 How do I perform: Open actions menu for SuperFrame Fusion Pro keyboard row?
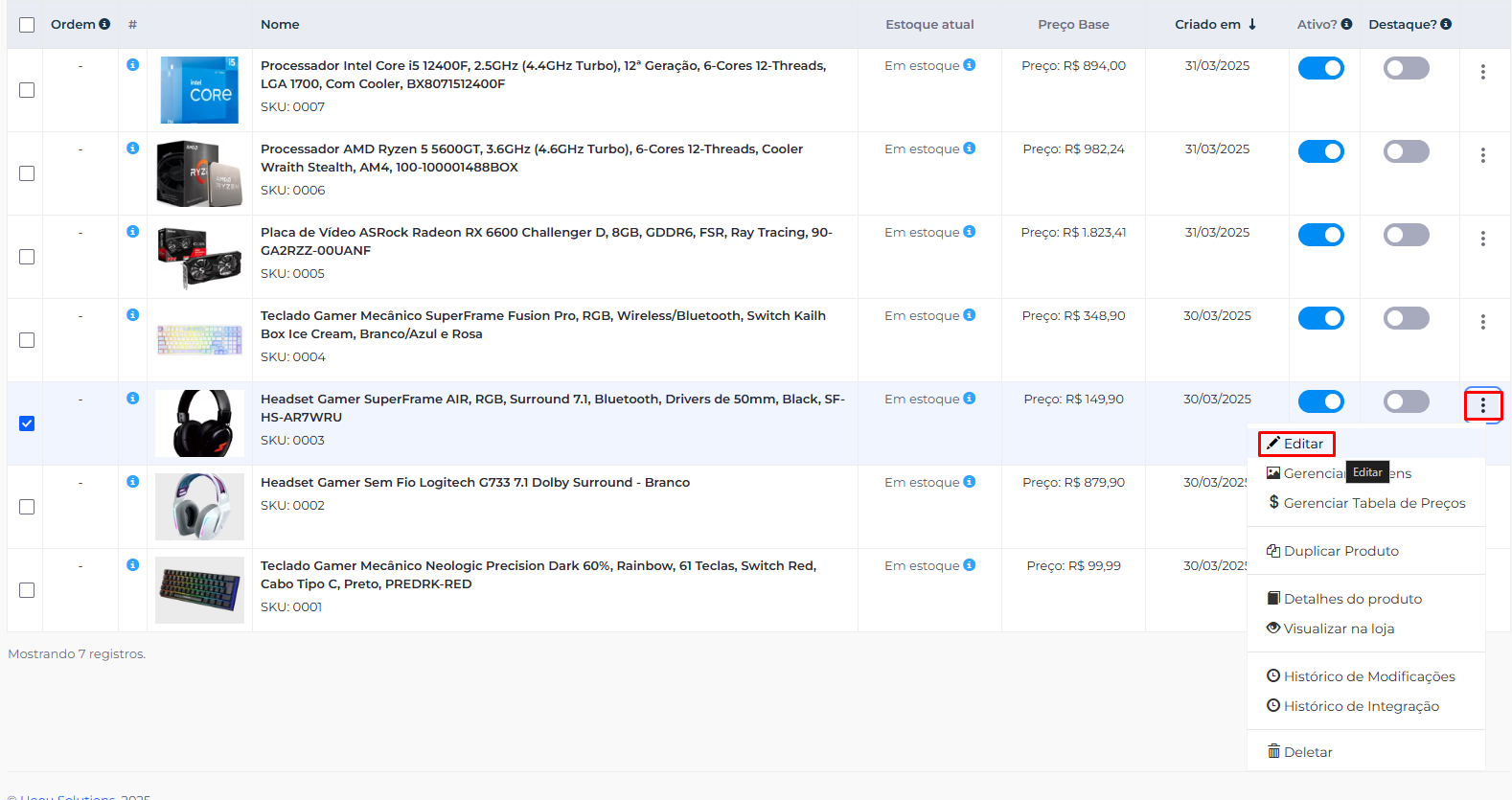pyautogui.click(x=1482, y=322)
